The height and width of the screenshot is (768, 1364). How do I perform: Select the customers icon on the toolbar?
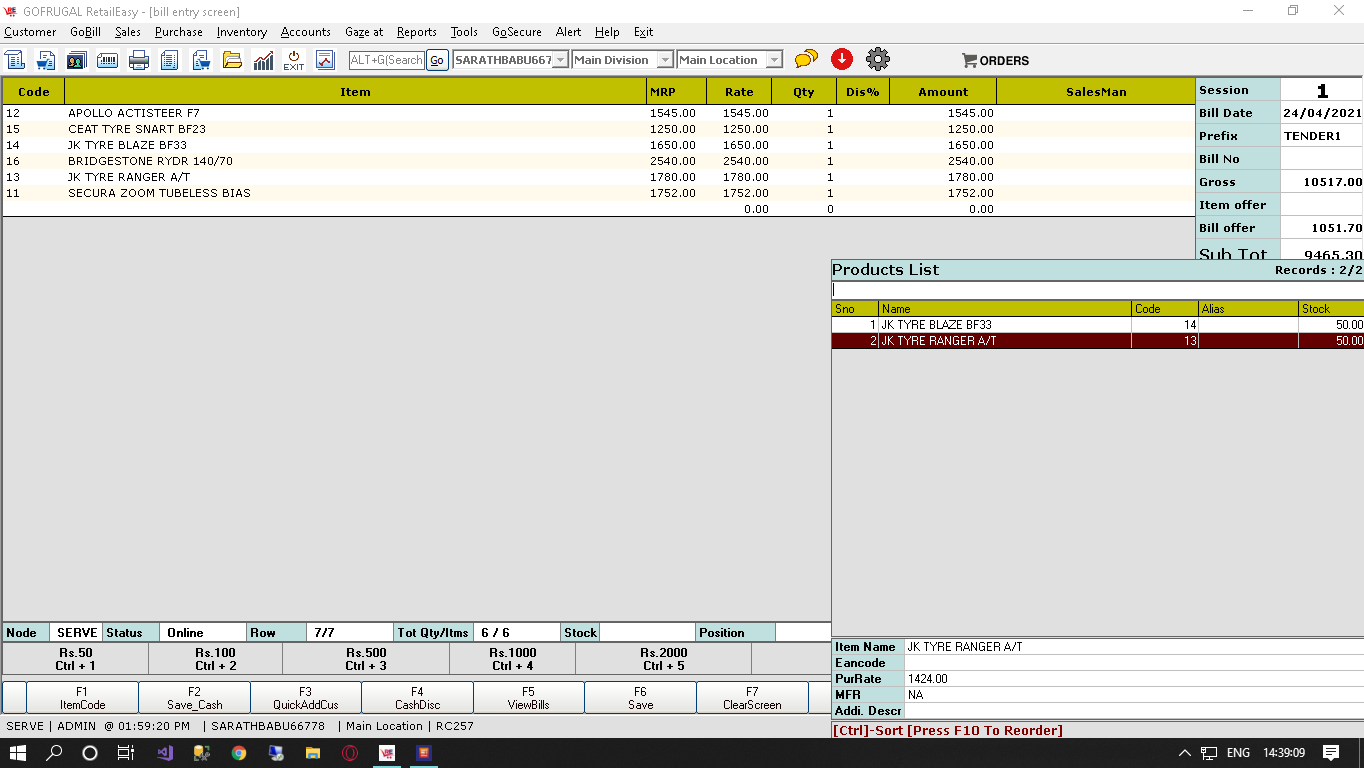pyautogui.click(x=77, y=60)
